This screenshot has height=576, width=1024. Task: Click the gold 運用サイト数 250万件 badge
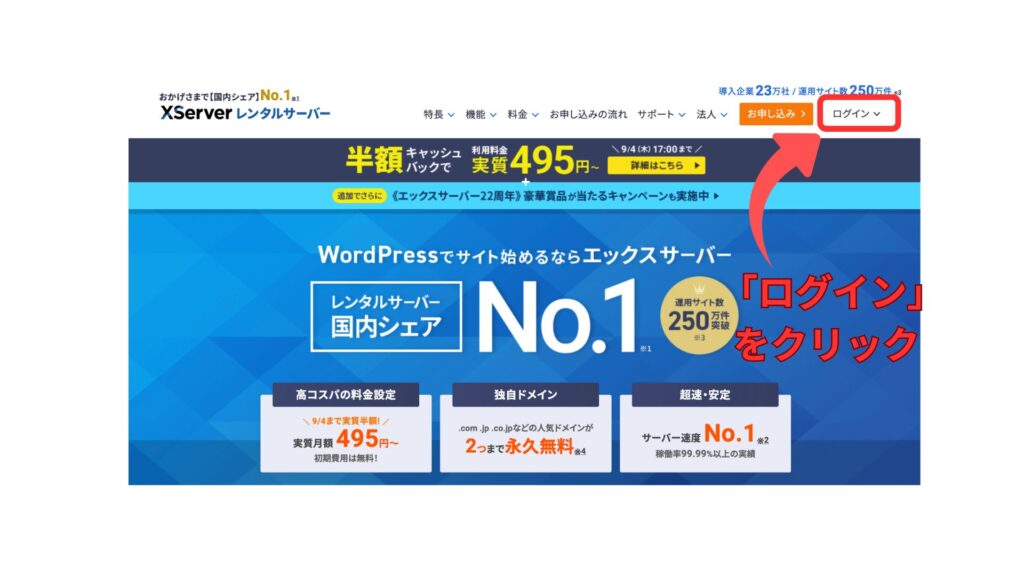pyautogui.click(x=699, y=315)
